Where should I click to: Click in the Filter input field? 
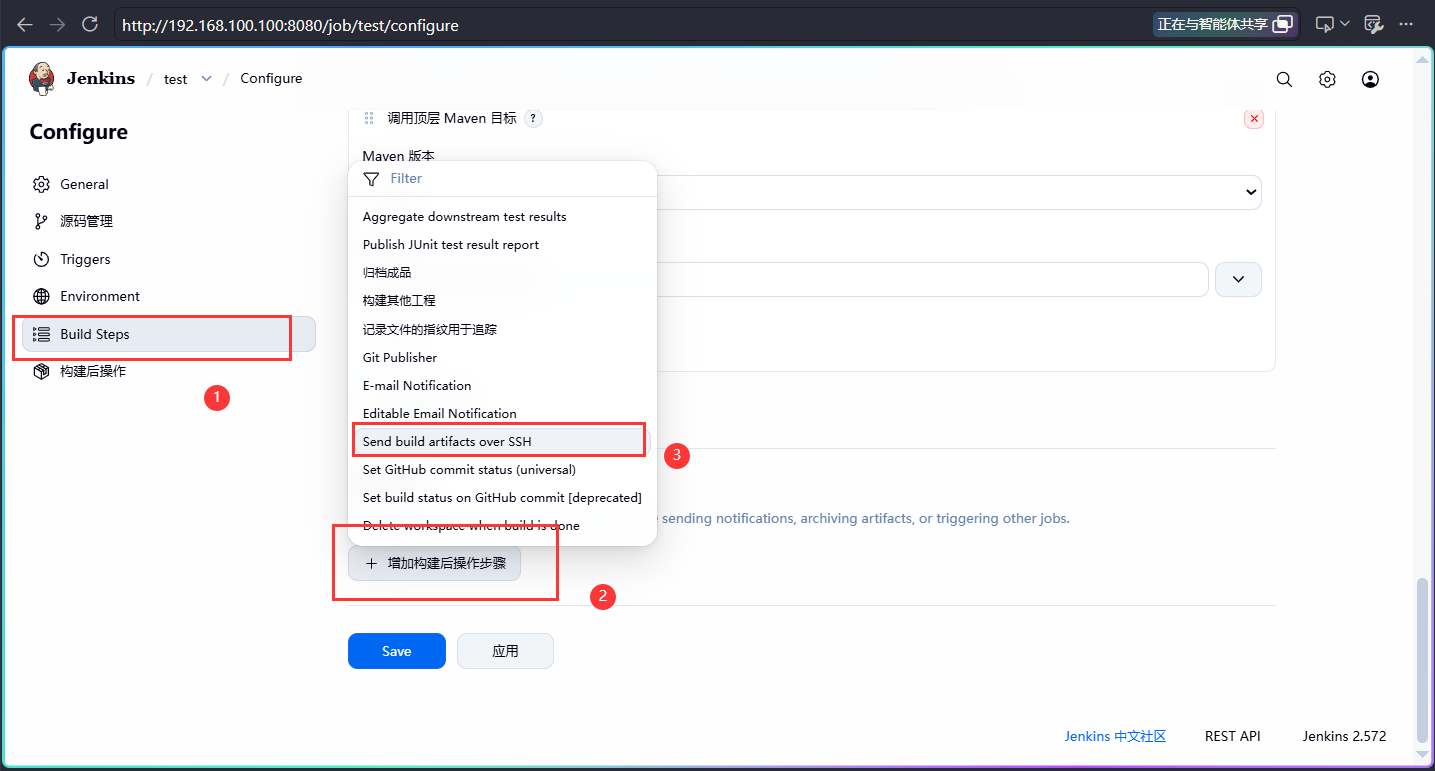click(515, 179)
